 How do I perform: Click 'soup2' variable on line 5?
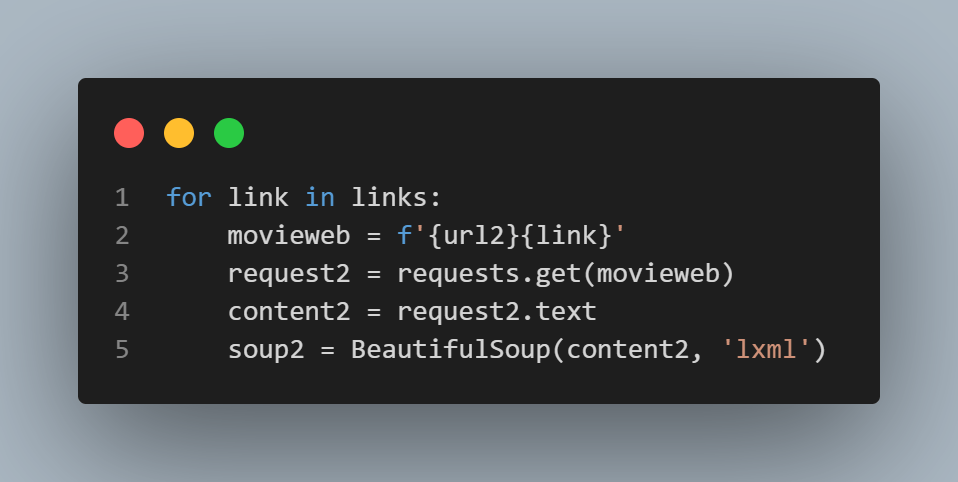click(266, 349)
